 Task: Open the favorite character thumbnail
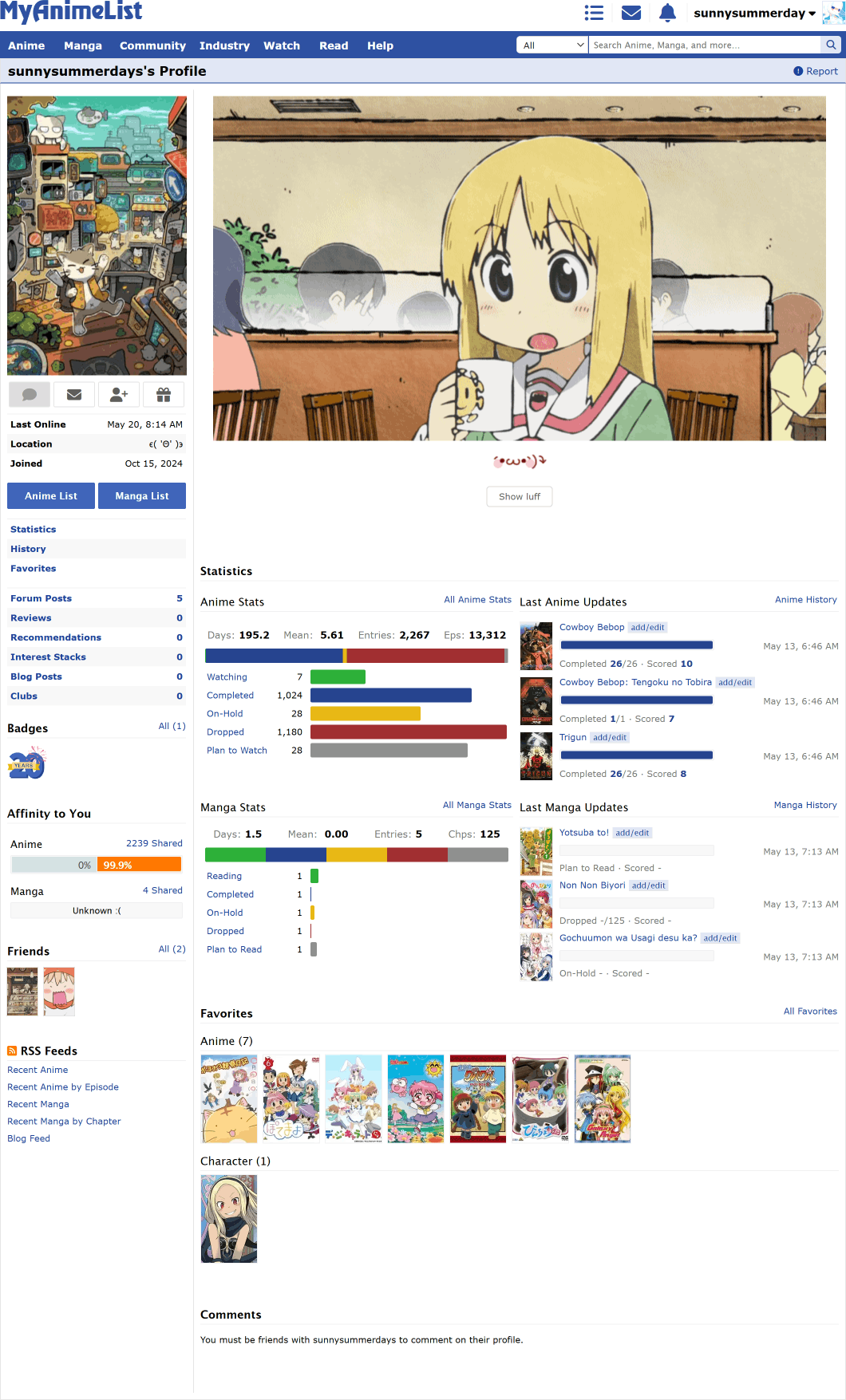click(229, 1219)
